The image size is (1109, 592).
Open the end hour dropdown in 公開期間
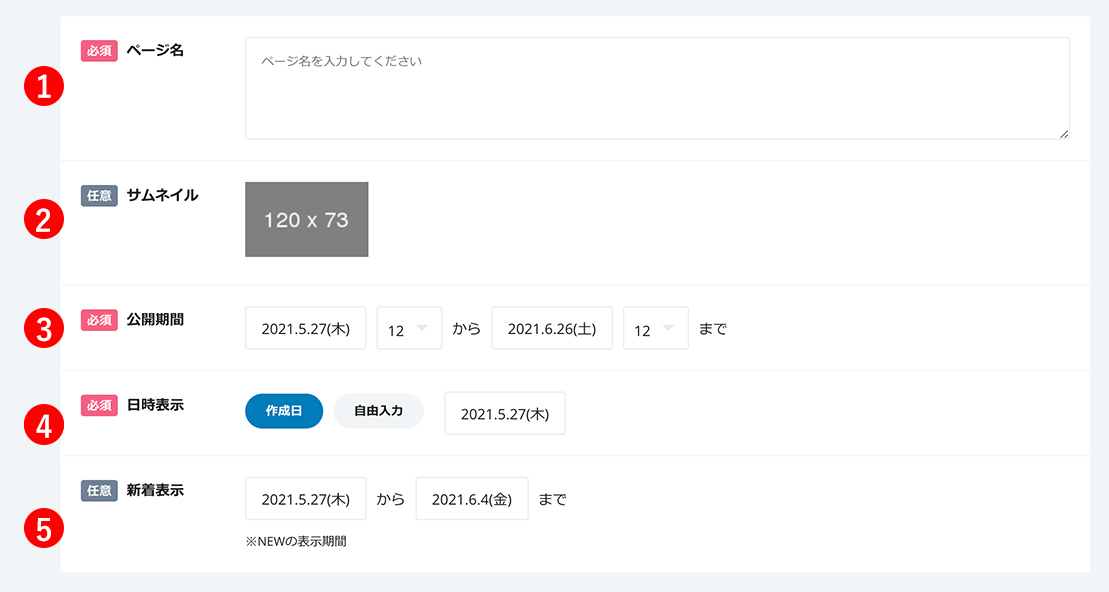click(x=656, y=328)
